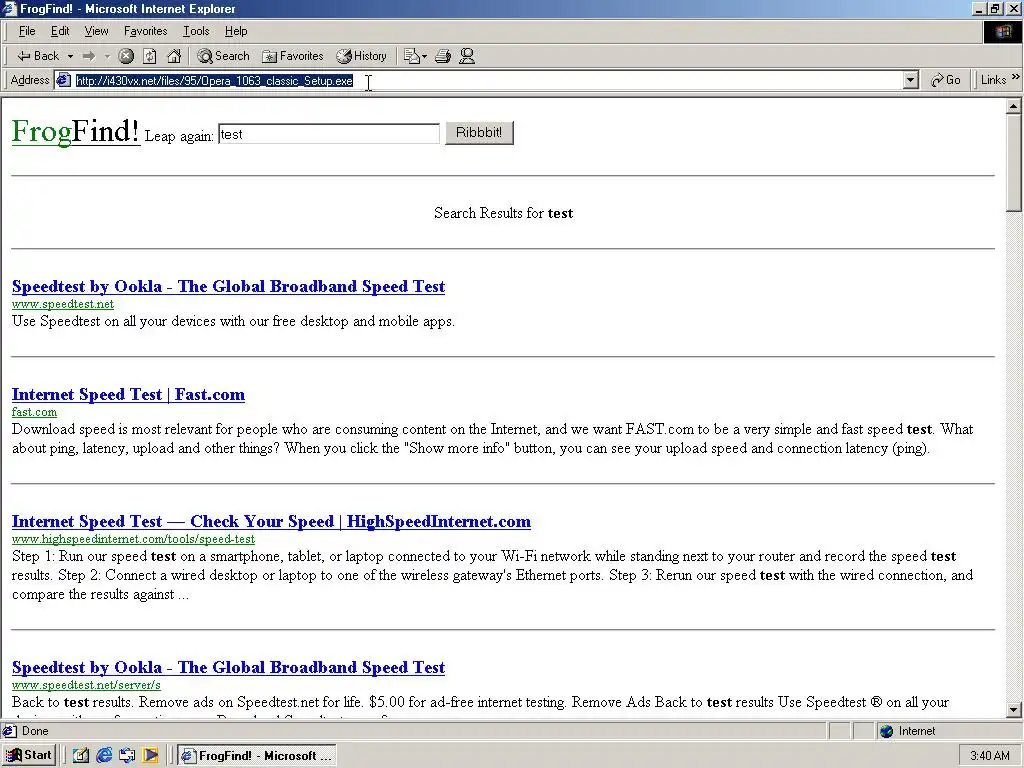This screenshot has height=768, width=1024.
Task: Click the Print toolbar icon
Action: coord(443,56)
